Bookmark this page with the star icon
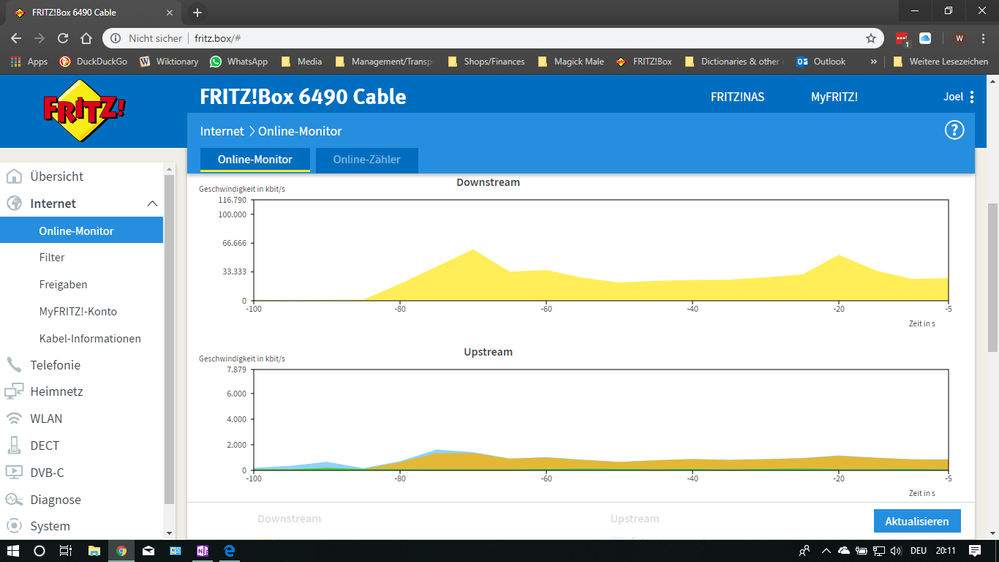 pos(871,38)
